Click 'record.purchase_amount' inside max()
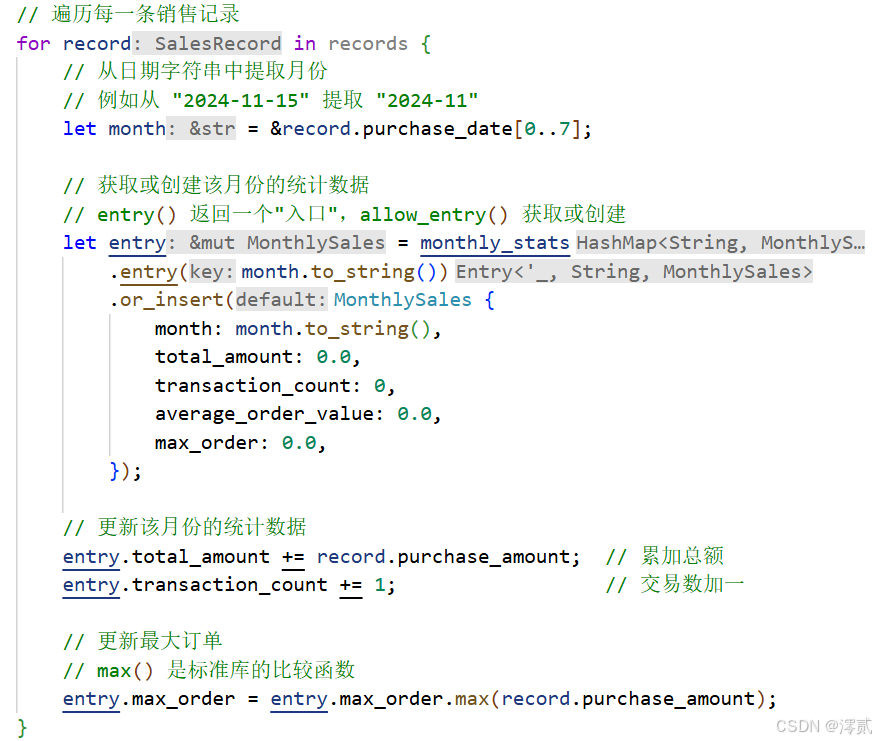 (x=627, y=699)
